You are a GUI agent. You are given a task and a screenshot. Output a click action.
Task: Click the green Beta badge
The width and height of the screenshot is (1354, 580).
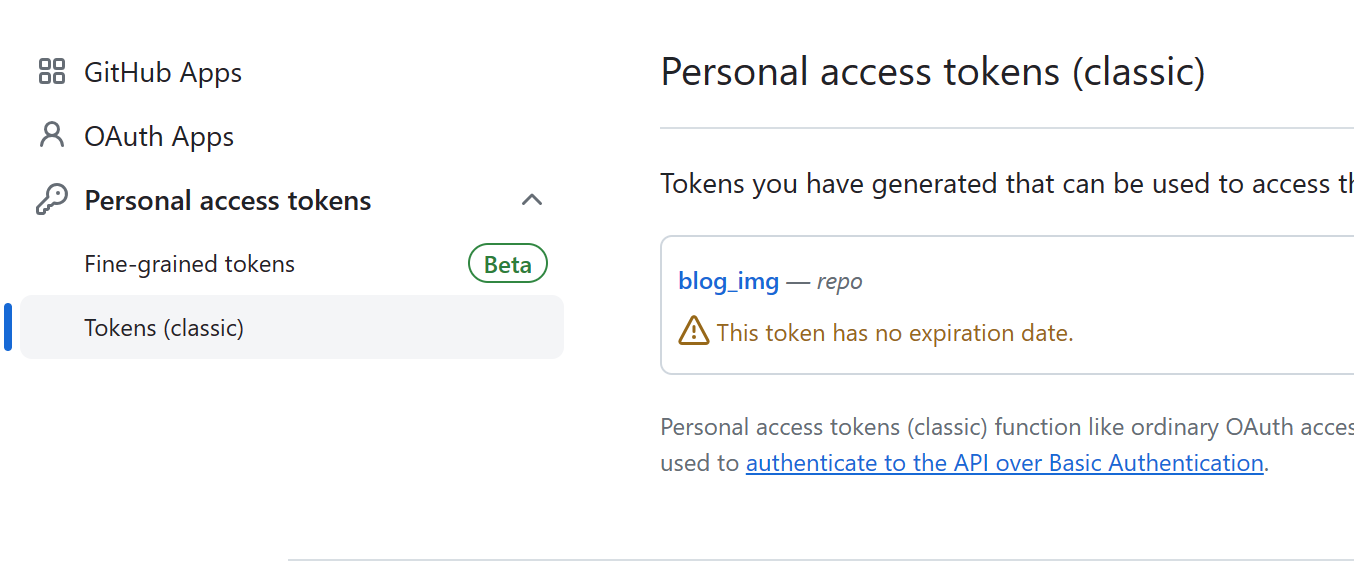508,264
